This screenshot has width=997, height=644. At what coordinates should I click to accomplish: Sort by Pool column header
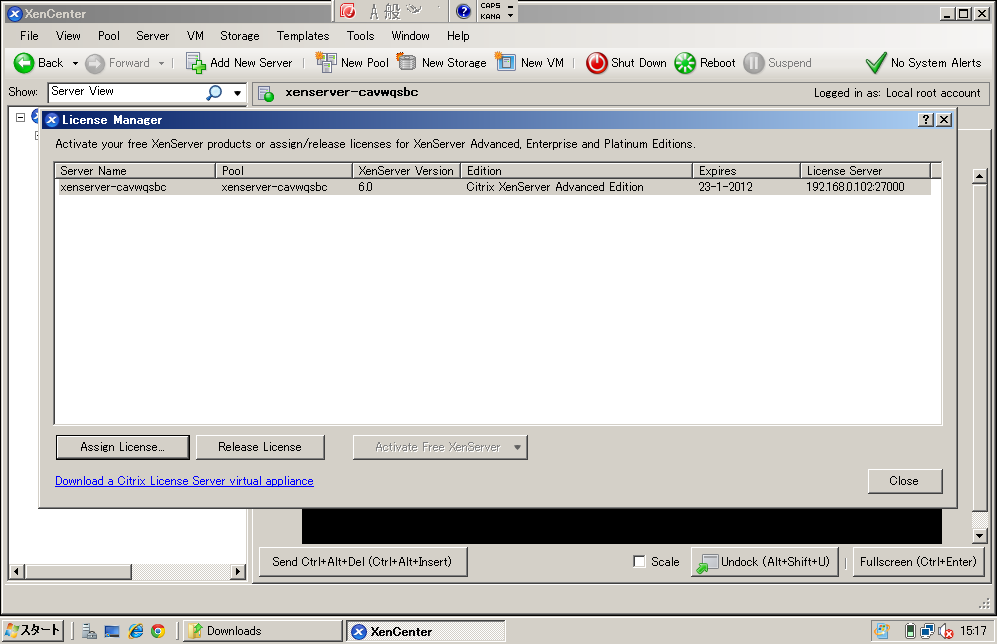pyautogui.click(x=284, y=170)
